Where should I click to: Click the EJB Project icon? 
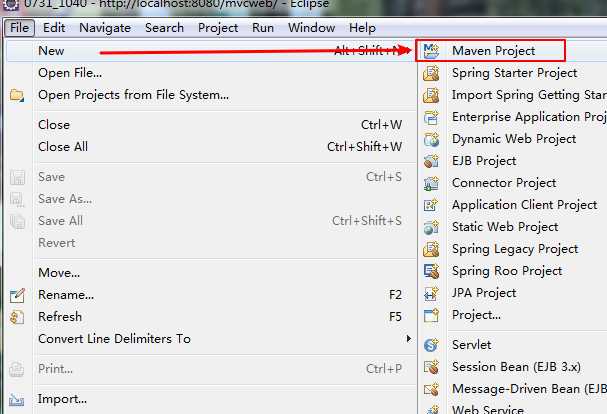[431, 161]
